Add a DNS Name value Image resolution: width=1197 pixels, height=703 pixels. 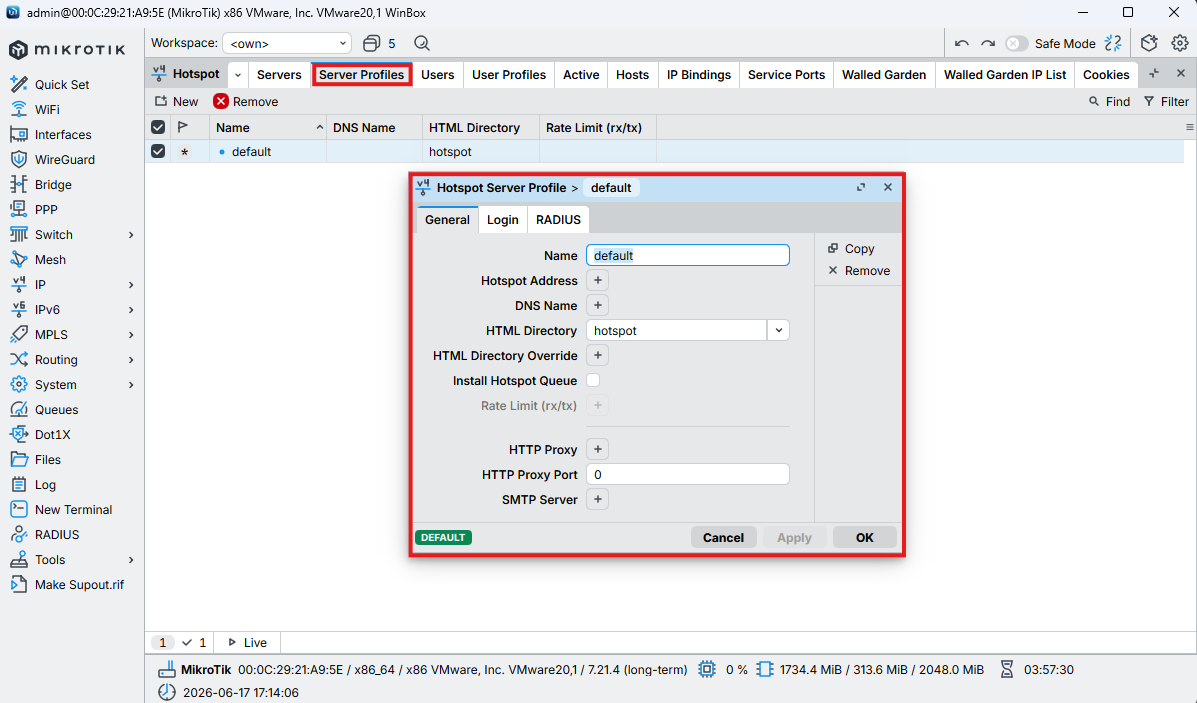tap(598, 305)
